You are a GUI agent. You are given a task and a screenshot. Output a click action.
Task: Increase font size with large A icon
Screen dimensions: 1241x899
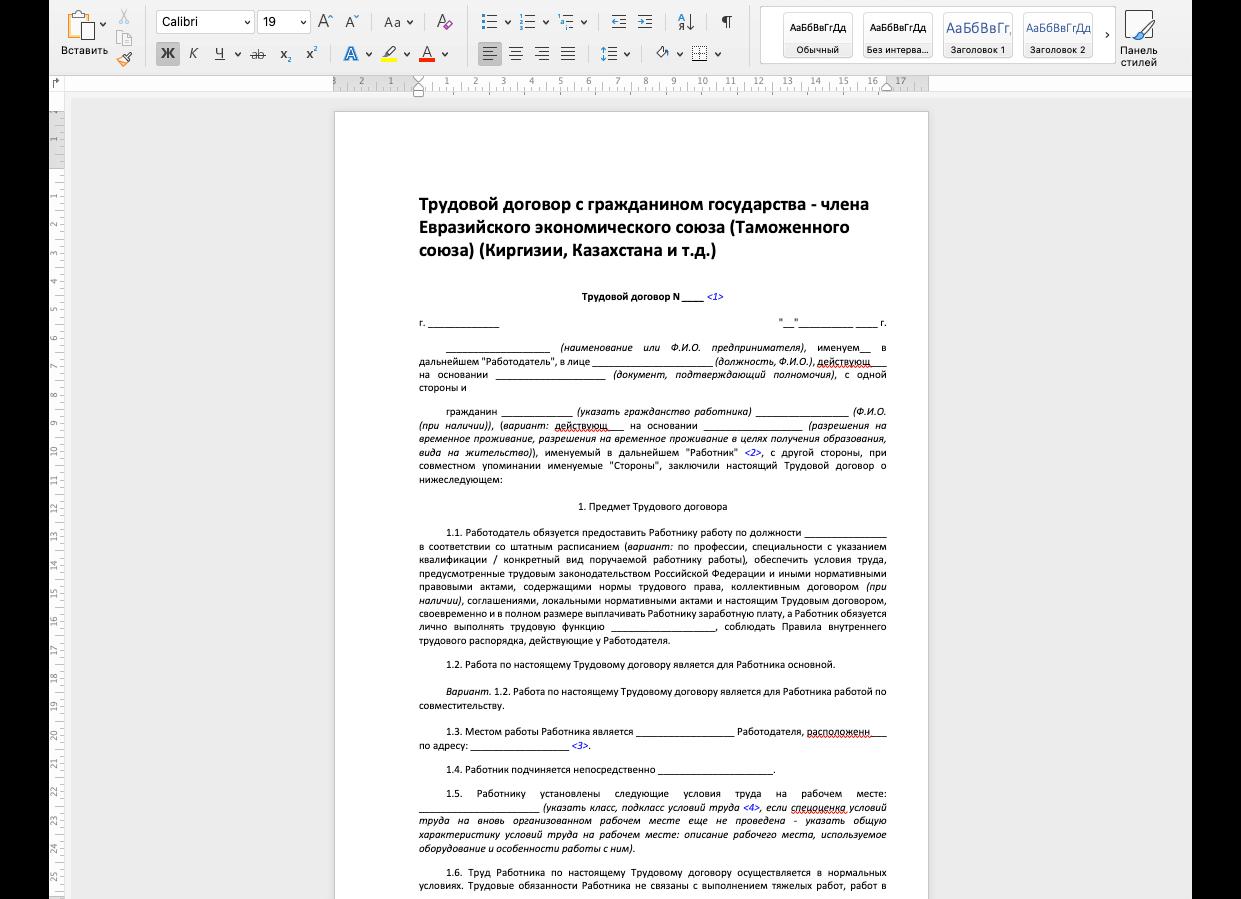(x=325, y=22)
